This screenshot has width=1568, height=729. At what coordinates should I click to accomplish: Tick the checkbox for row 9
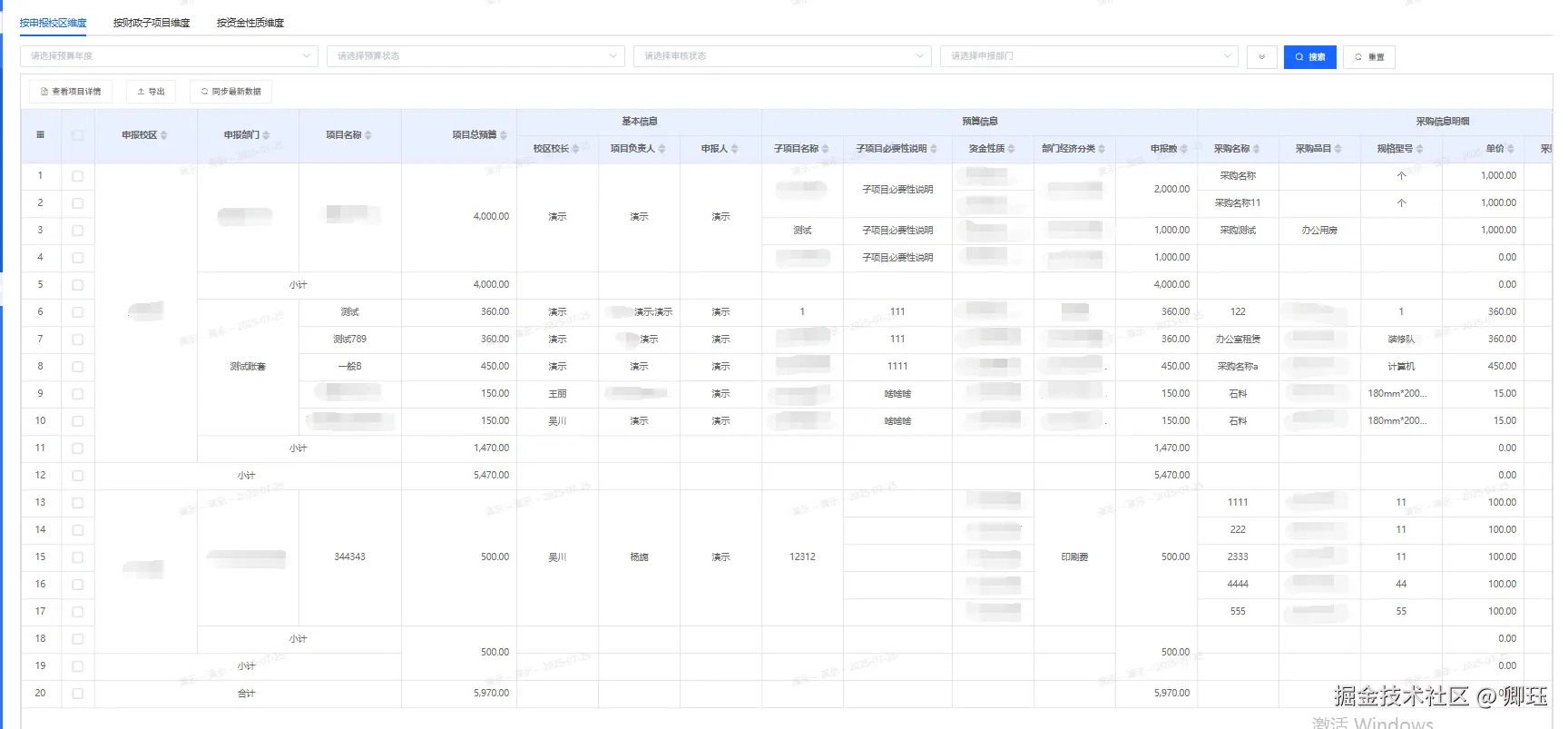click(77, 394)
